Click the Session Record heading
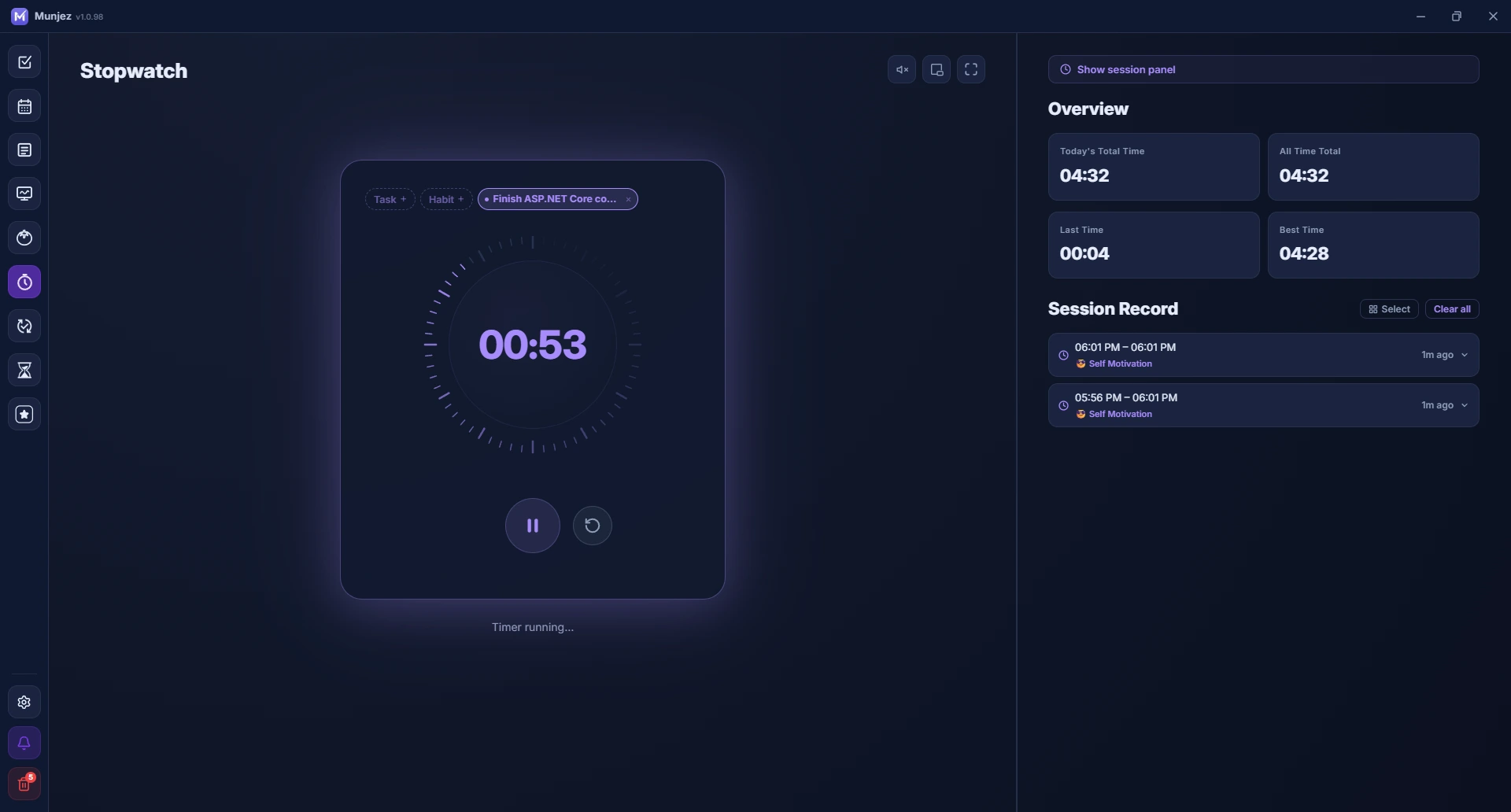The width and height of the screenshot is (1511, 812). click(1113, 308)
